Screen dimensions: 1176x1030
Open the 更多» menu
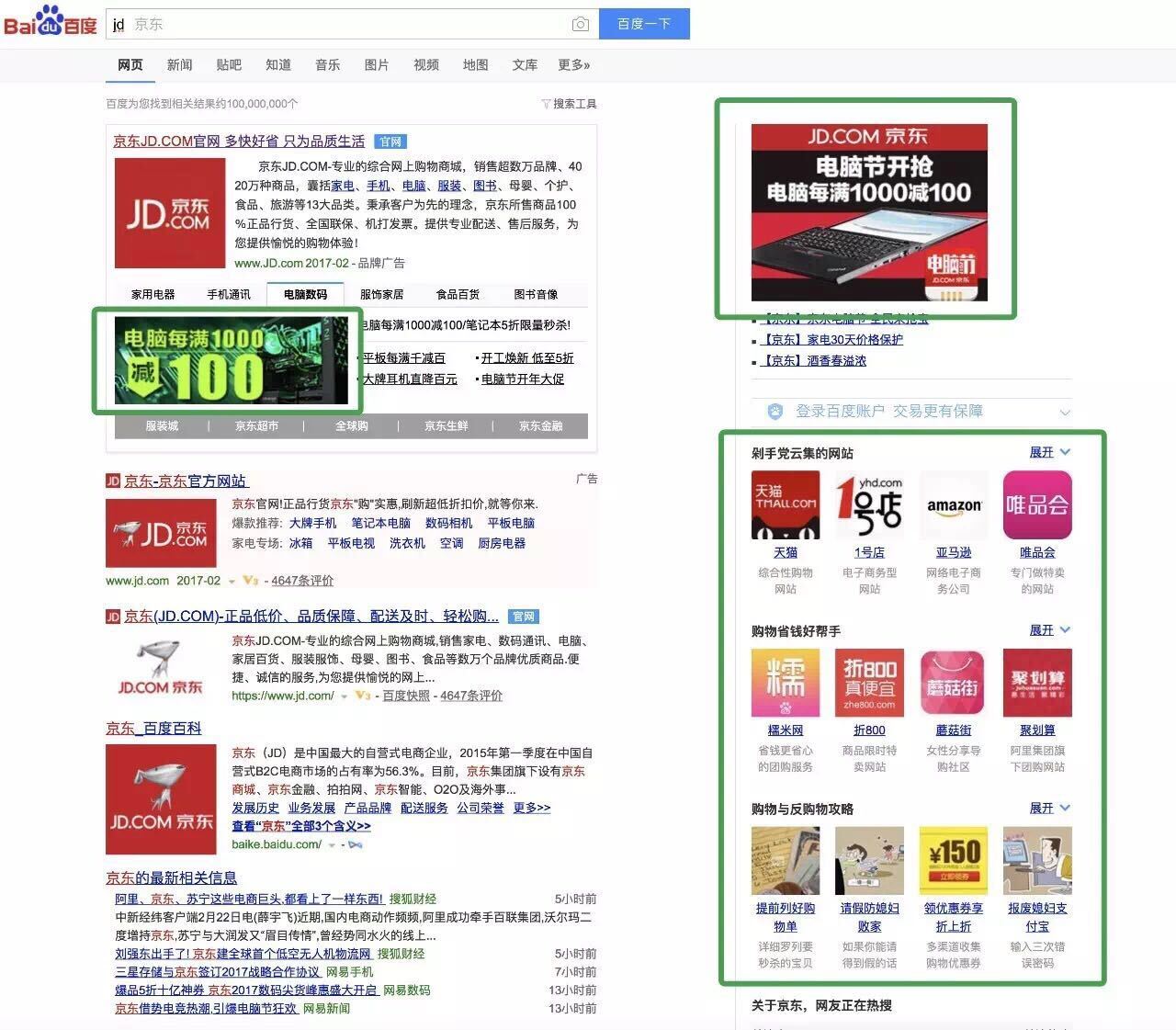(574, 65)
